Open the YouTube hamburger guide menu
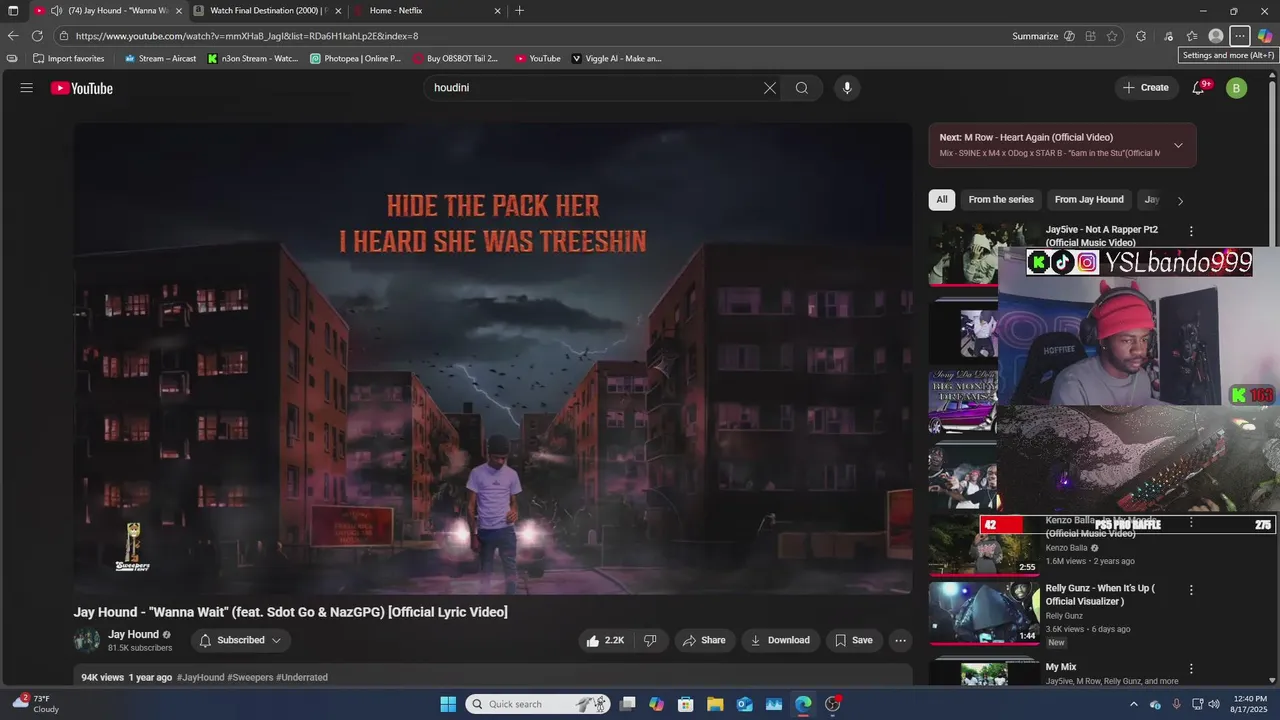 coord(27,88)
